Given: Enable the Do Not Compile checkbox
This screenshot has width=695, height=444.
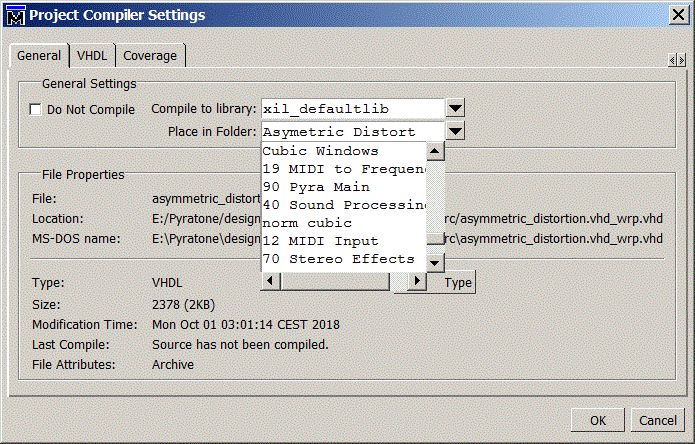Looking at the screenshot, I should 37,109.
